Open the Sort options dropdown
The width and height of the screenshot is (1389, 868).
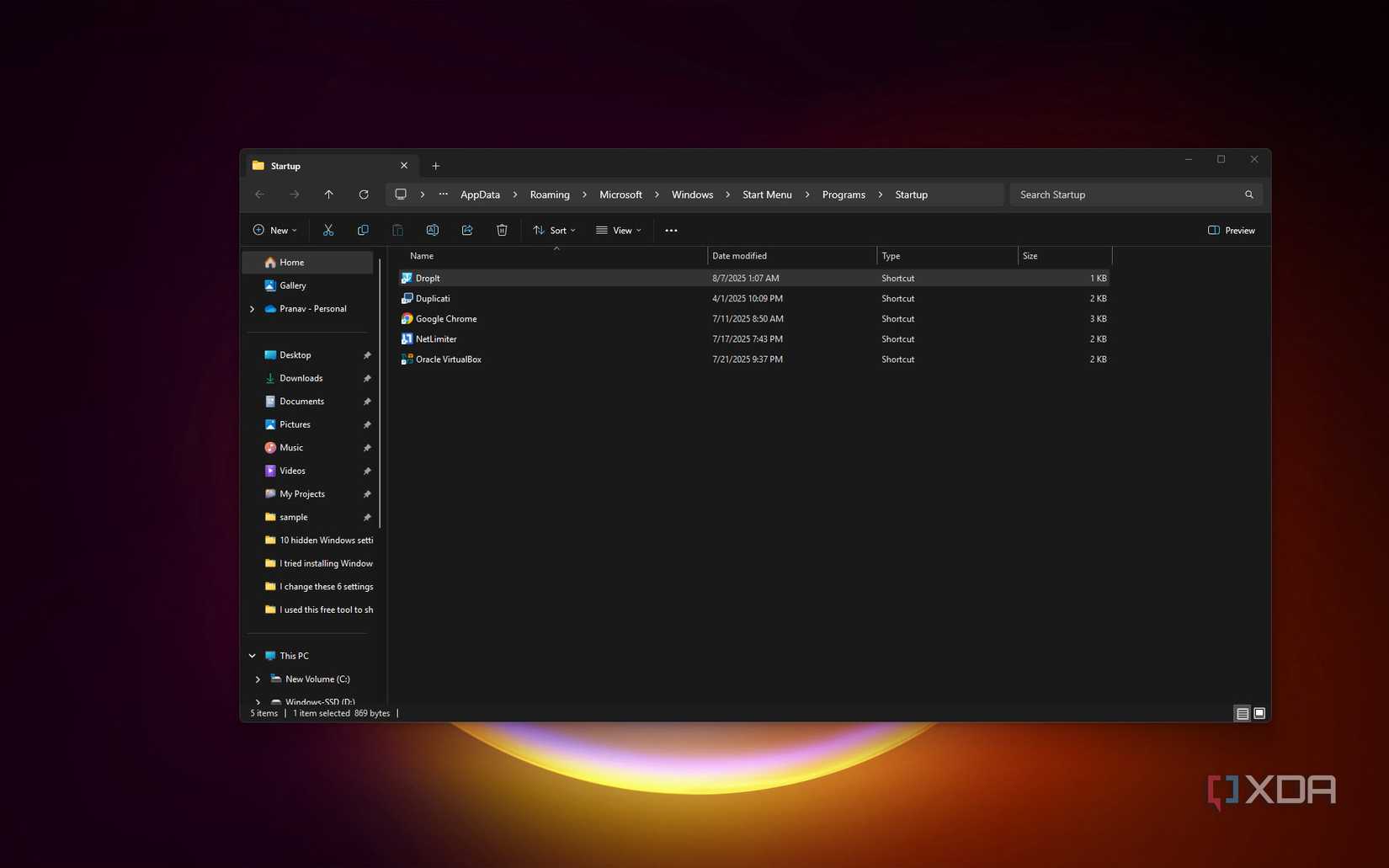pos(553,230)
